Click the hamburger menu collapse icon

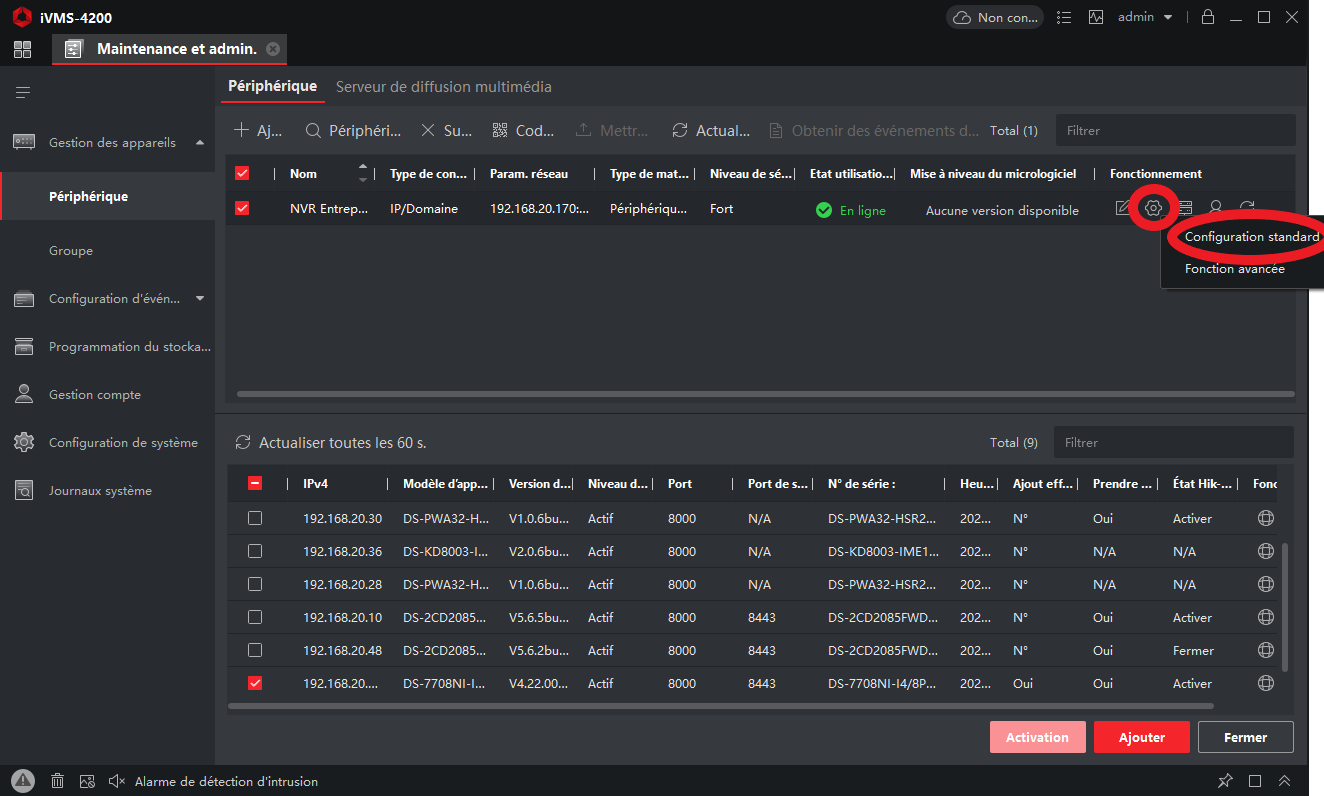22,93
